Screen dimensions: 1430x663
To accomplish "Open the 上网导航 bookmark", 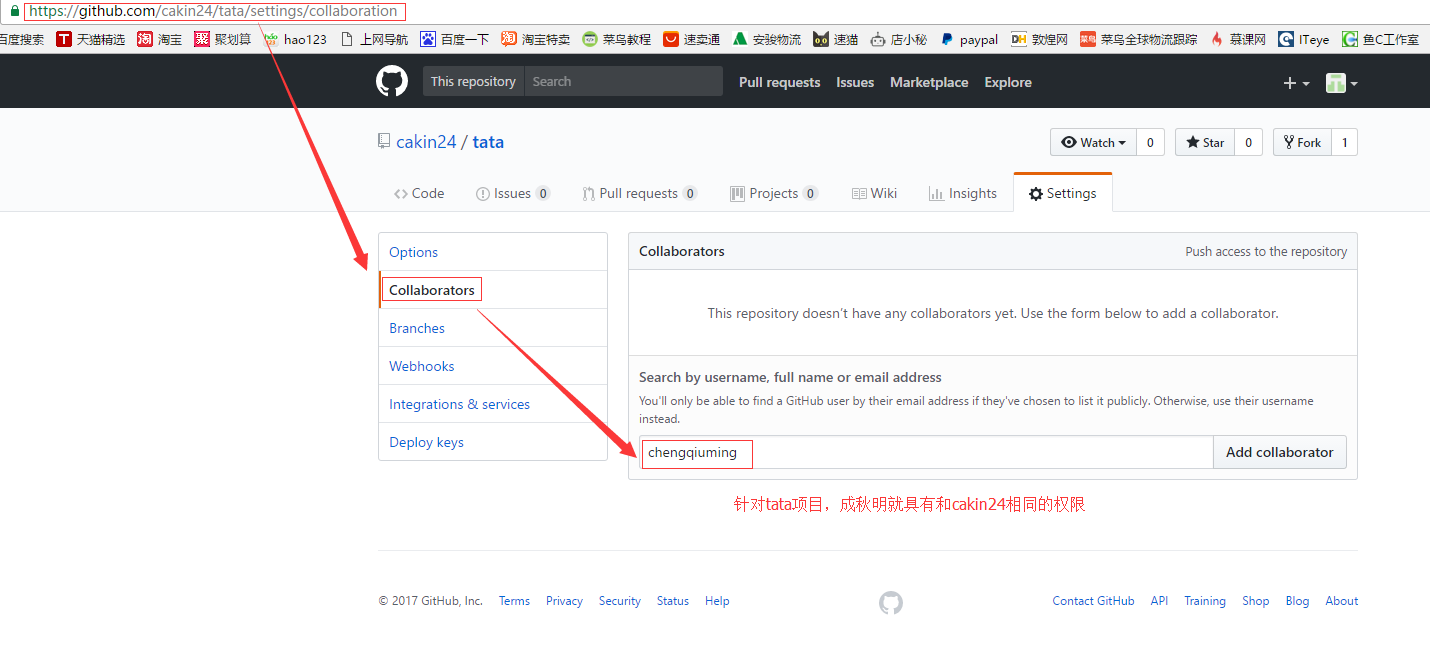I will pos(375,39).
